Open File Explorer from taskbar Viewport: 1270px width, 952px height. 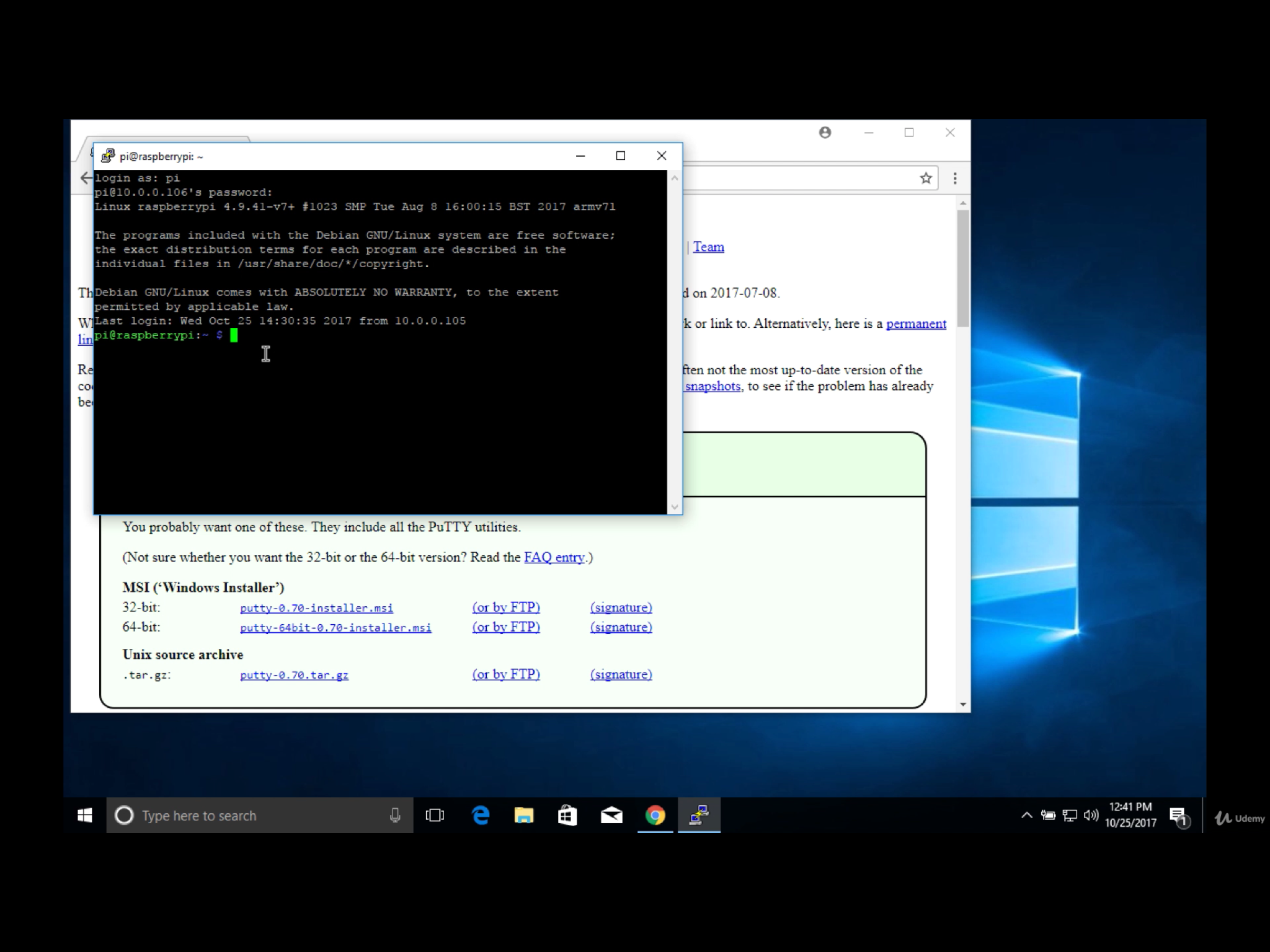pos(524,815)
